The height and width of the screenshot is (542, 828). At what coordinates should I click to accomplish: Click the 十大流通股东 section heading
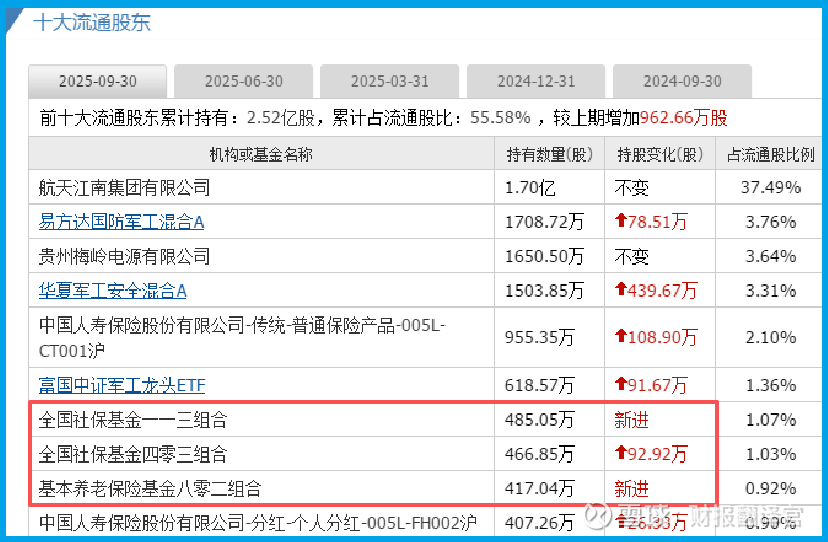[x=92, y=23]
